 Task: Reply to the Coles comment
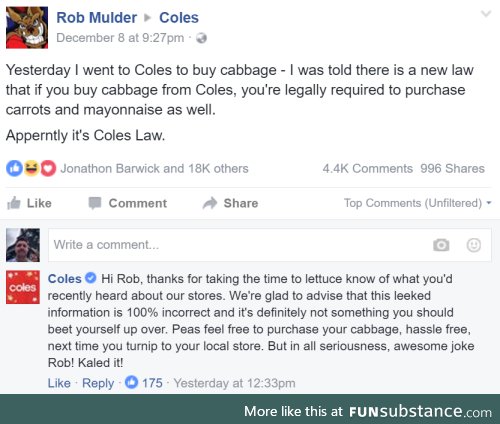click(x=98, y=383)
